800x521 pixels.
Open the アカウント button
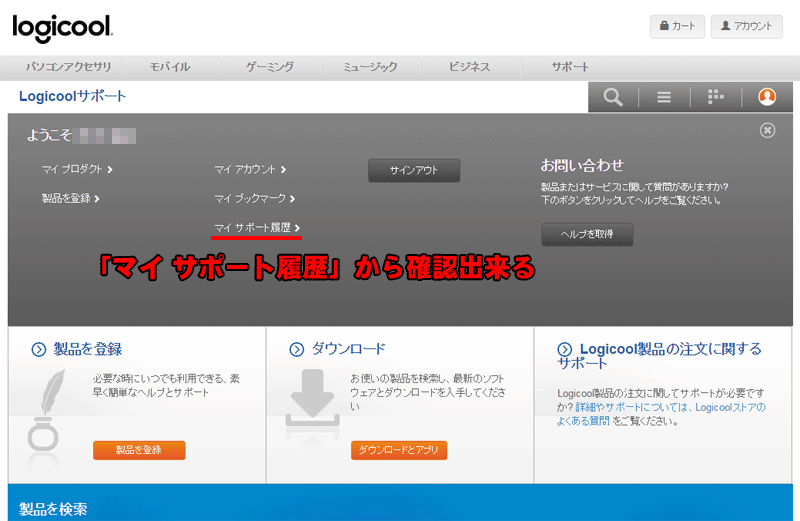click(x=746, y=26)
